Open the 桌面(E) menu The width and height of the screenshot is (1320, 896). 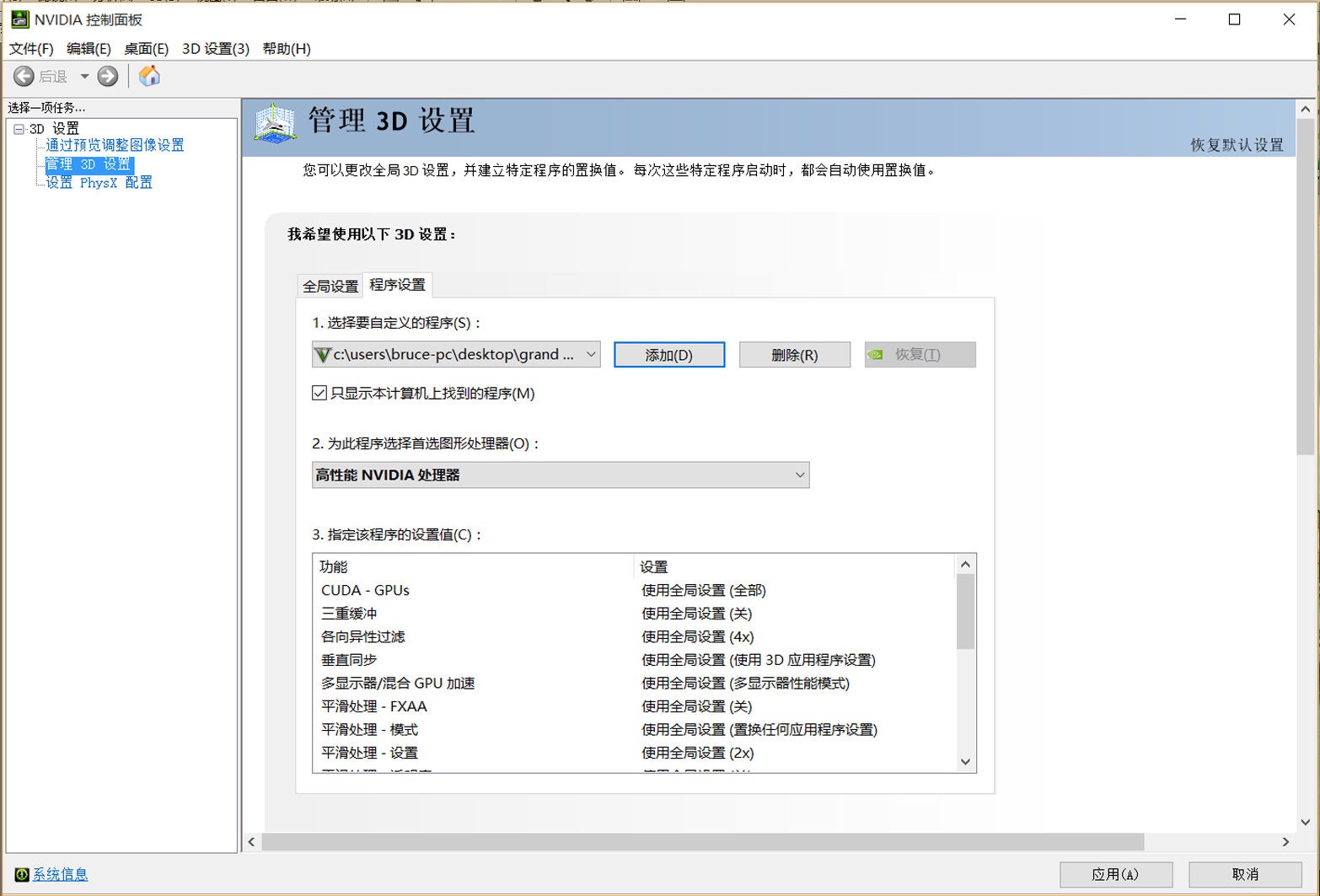tap(146, 49)
